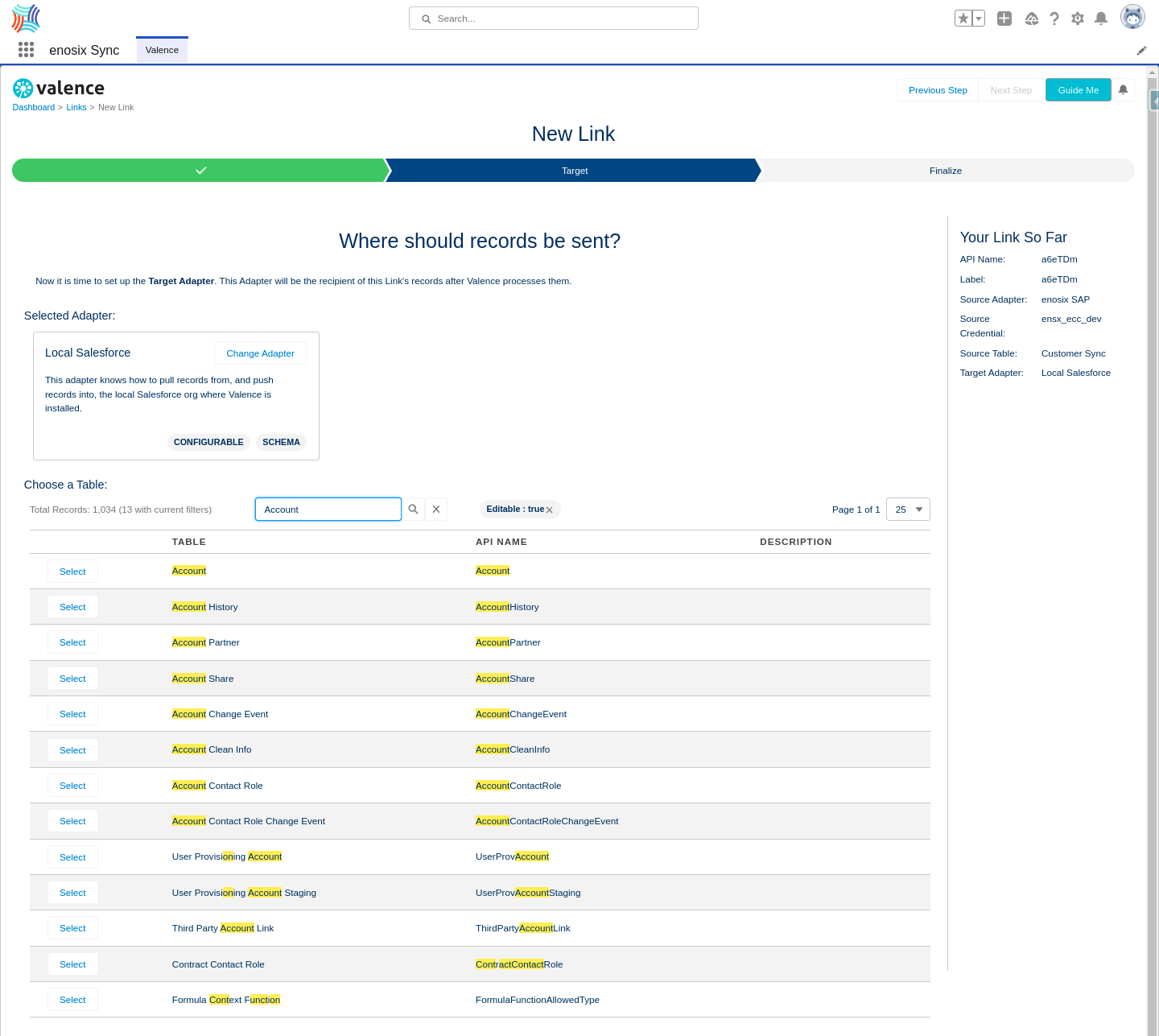Click the ThirdPartyAccountLink API name cell
1159x1036 pixels.
tap(523, 928)
